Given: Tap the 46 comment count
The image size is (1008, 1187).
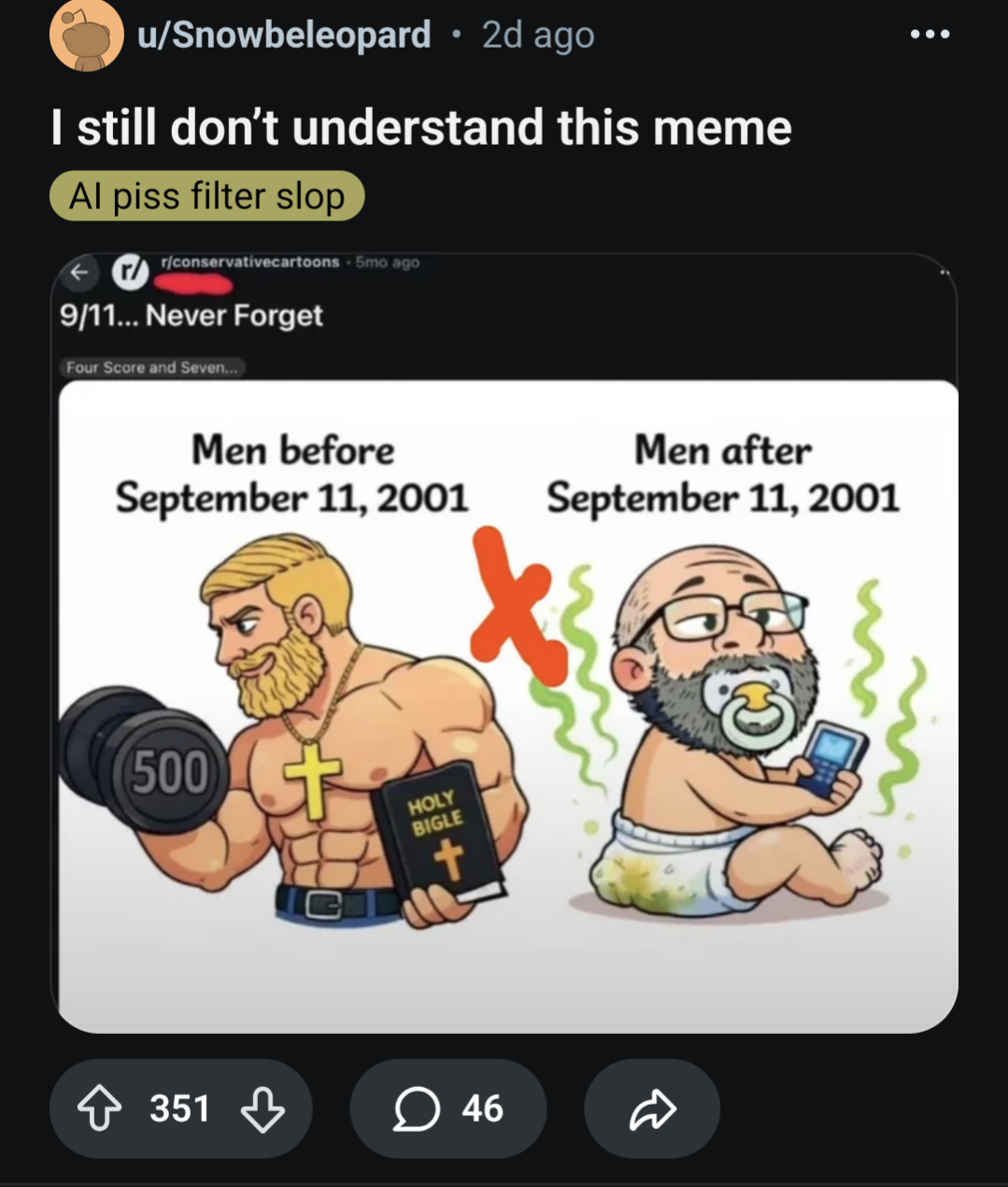Looking at the screenshot, I should click(x=482, y=1109).
